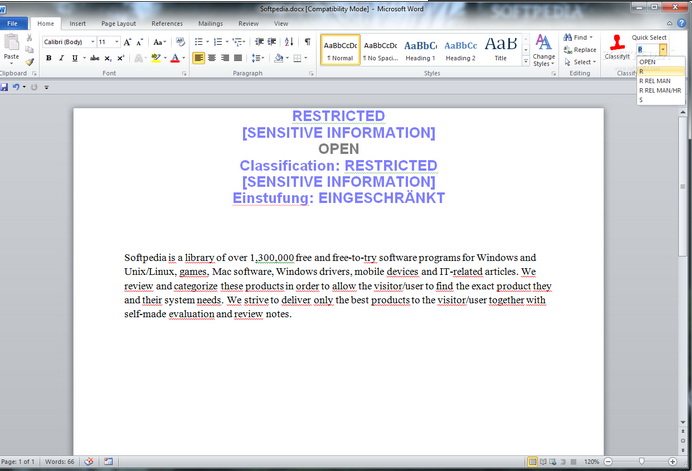The image size is (692, 471).
Task: Click the Grow Font icon
Action: click(127, 42)
